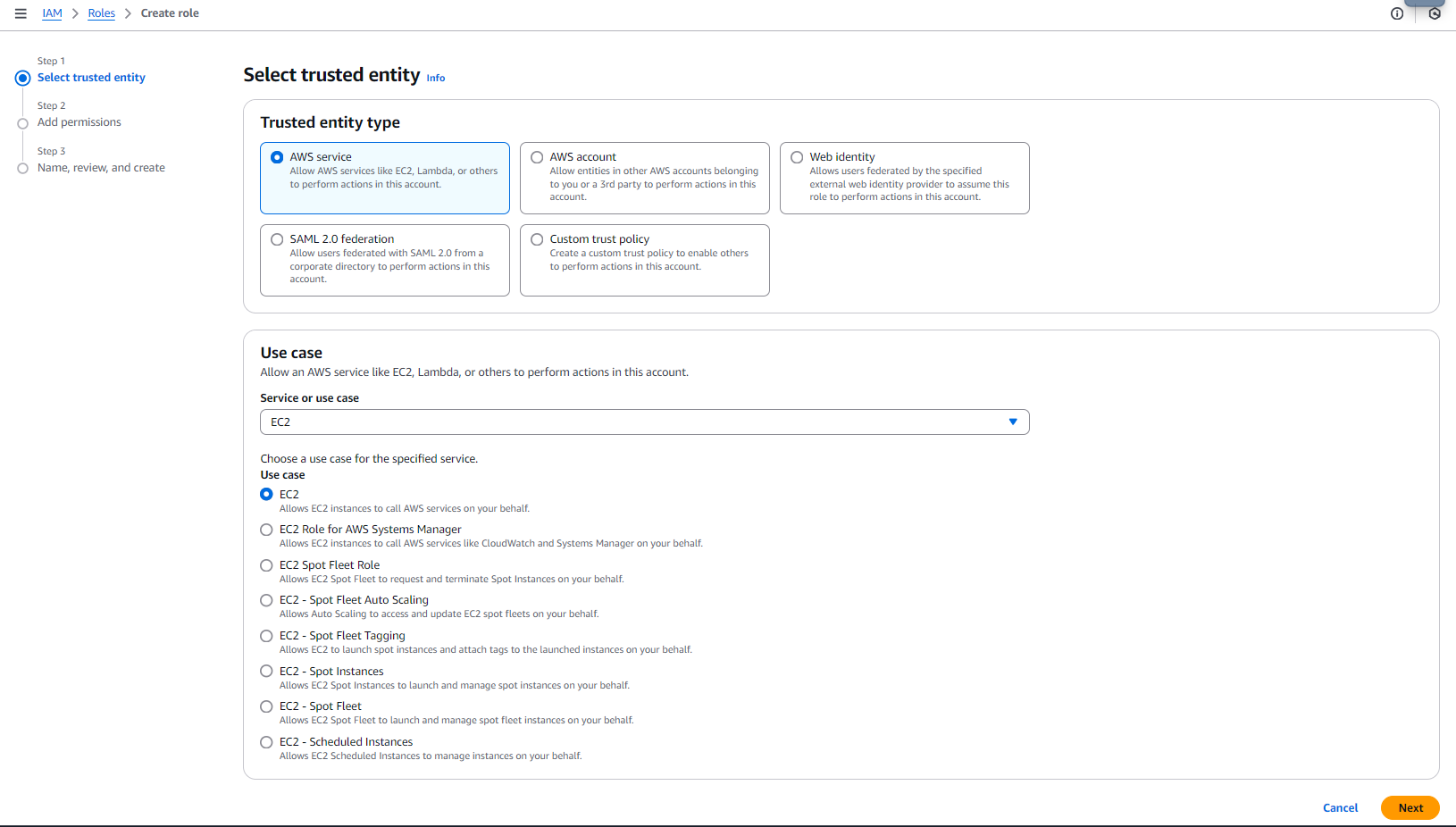The width and height of the screenshot is (1456, 827).
Task: Choose EC2 - Spot Fleet Auto Scaling
Action: [266, 600]
